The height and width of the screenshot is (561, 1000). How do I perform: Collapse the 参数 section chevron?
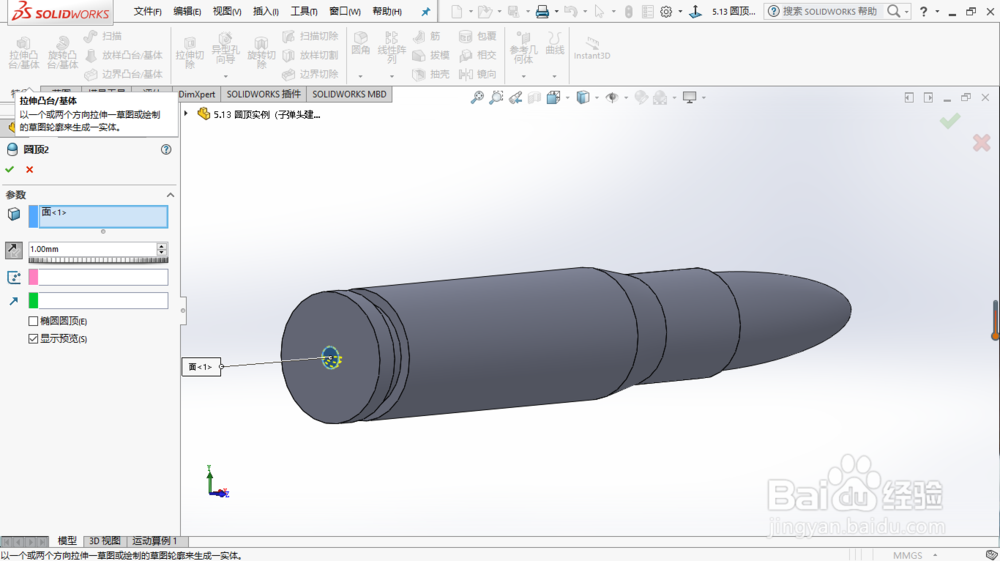tap(170, 195)
